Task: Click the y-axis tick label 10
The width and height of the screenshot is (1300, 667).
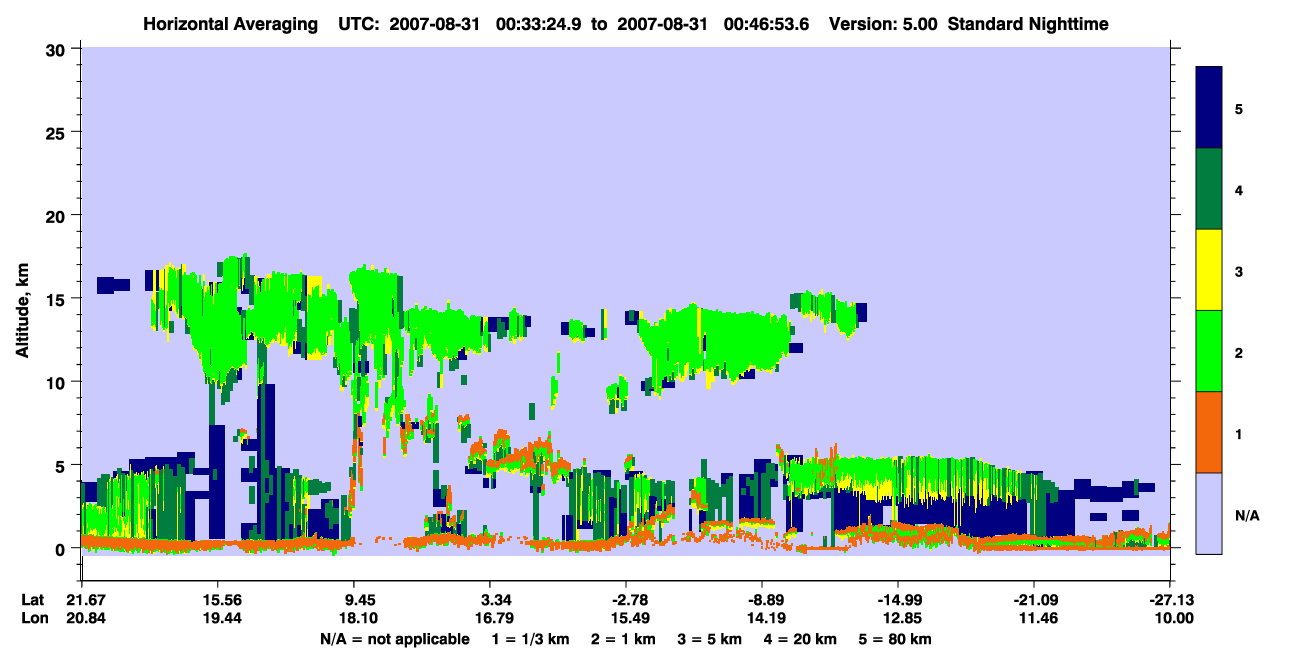Action: pos(58,382)
